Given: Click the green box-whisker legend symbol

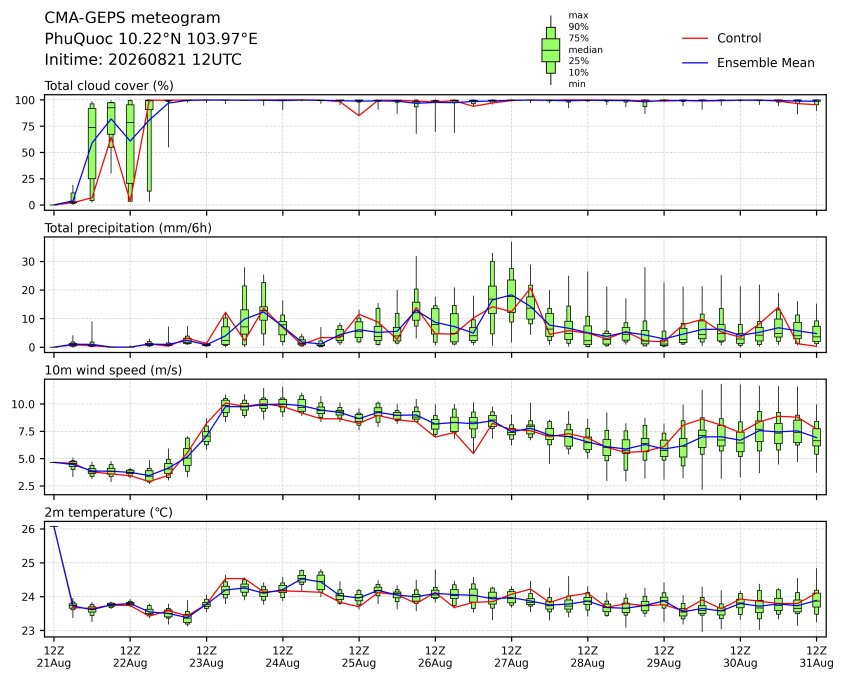Looking at the screenshot, I should [550, 50].
